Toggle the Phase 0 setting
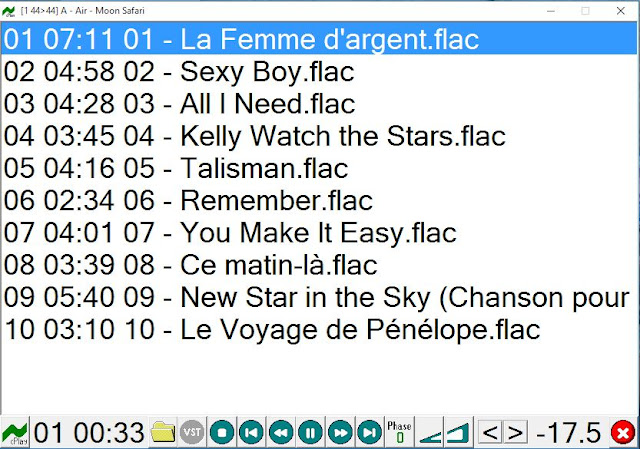This screenshot has width=640, height=449. (x=399, y=432)
